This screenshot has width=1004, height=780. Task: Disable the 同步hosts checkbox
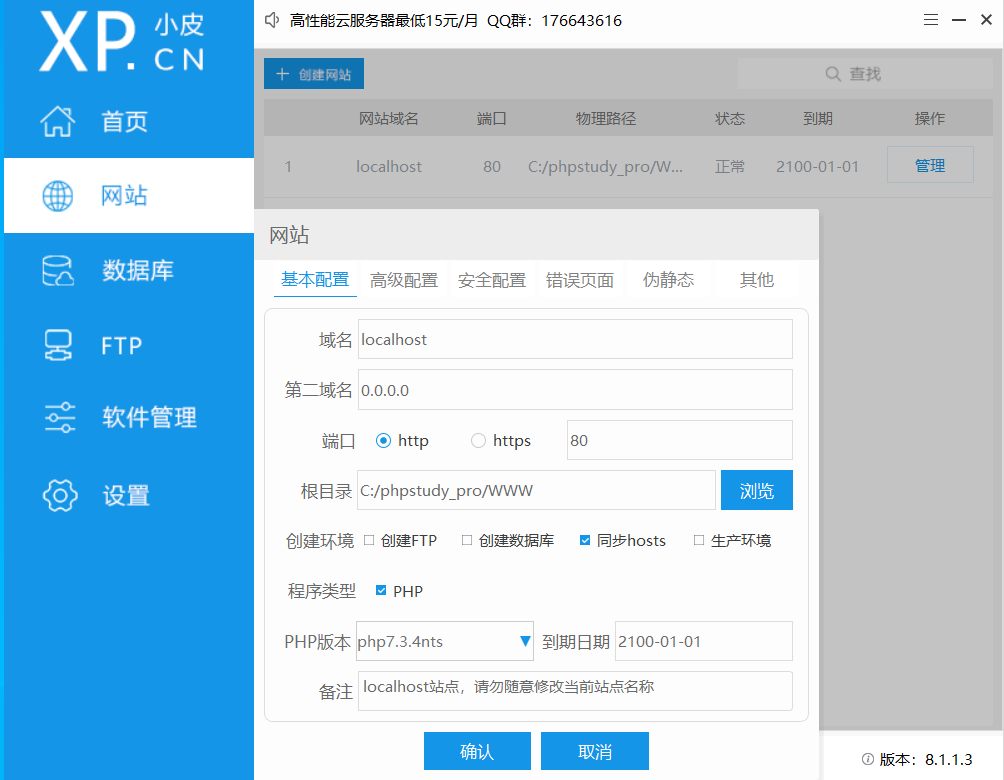[x=584, y=540]
